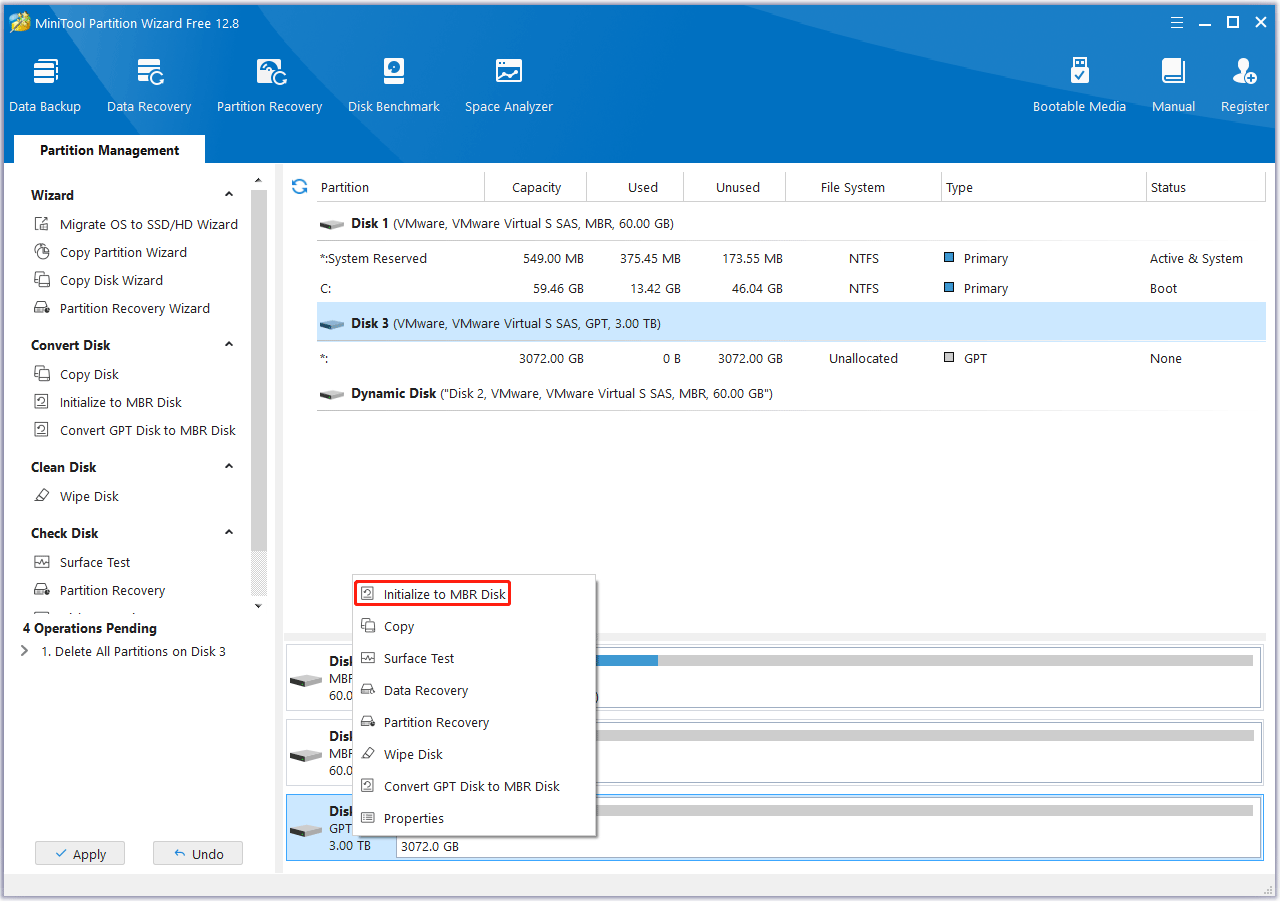Click the blue Primary type swatch for C:
This screenshot has height=902, width=1280.
949,288
